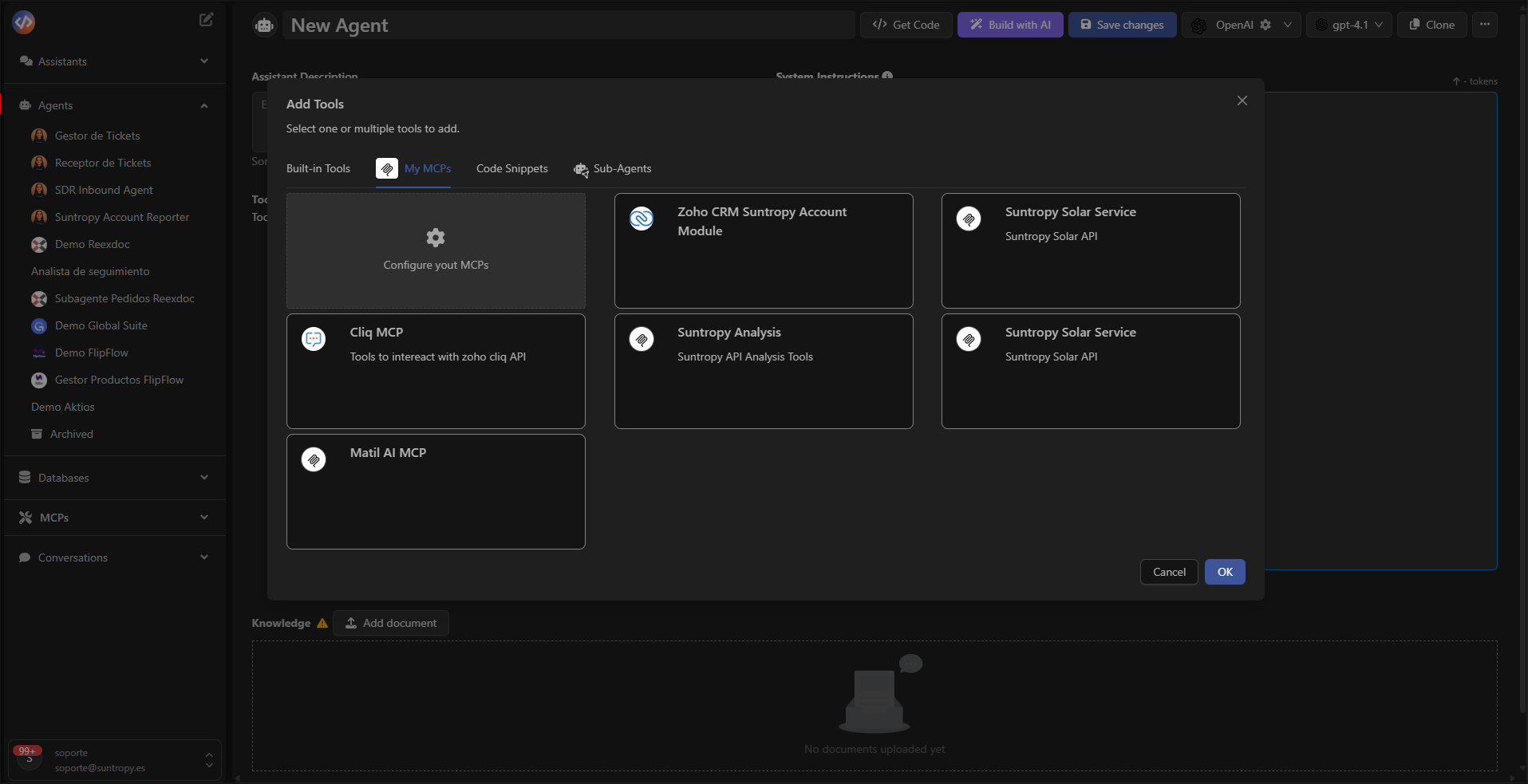Viewport: 1528px width, 784px height.
Task: Click the Archived agents icon
Action: pyautogui.click(x=38, y=433)
